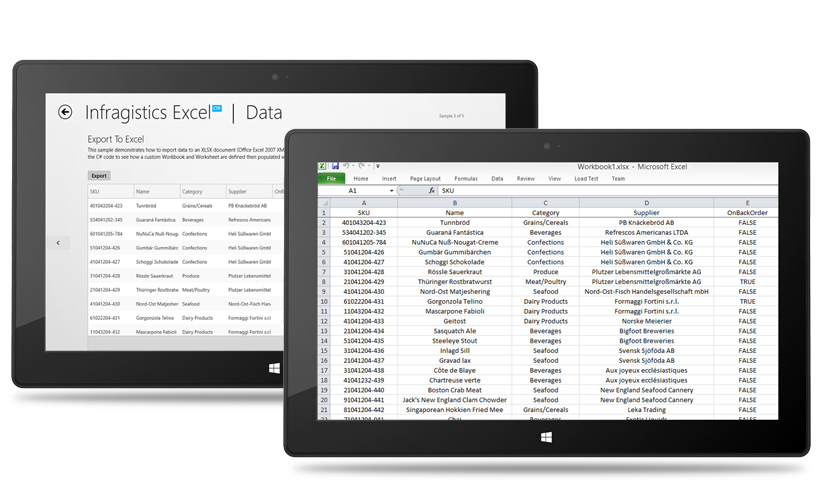Screen dimensions: 820x500
Task: Click the TRUE cell in Gorgonzola Telino row
Action: 747,301
